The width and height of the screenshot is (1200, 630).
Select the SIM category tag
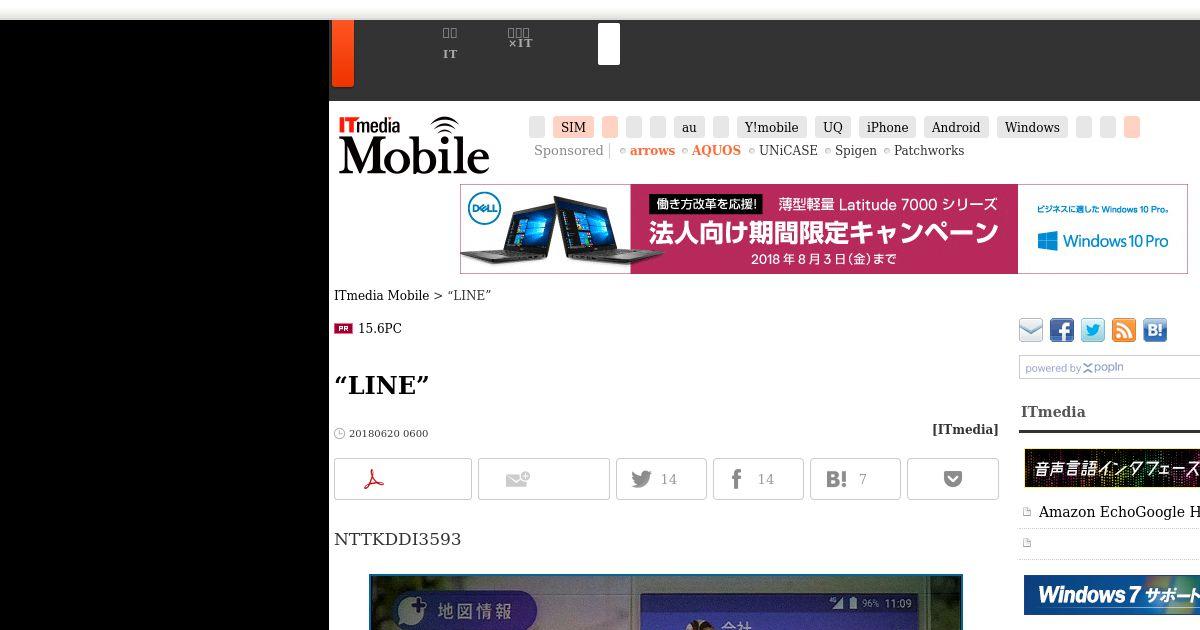[x=573, y=127]
